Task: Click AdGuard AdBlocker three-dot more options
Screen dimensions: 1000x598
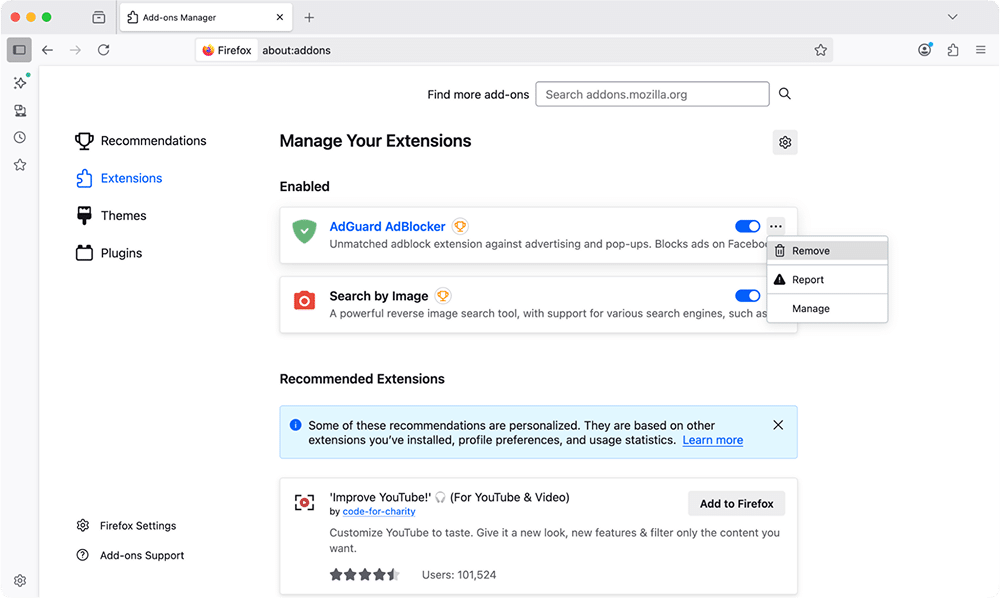Action: coord(776,227)
